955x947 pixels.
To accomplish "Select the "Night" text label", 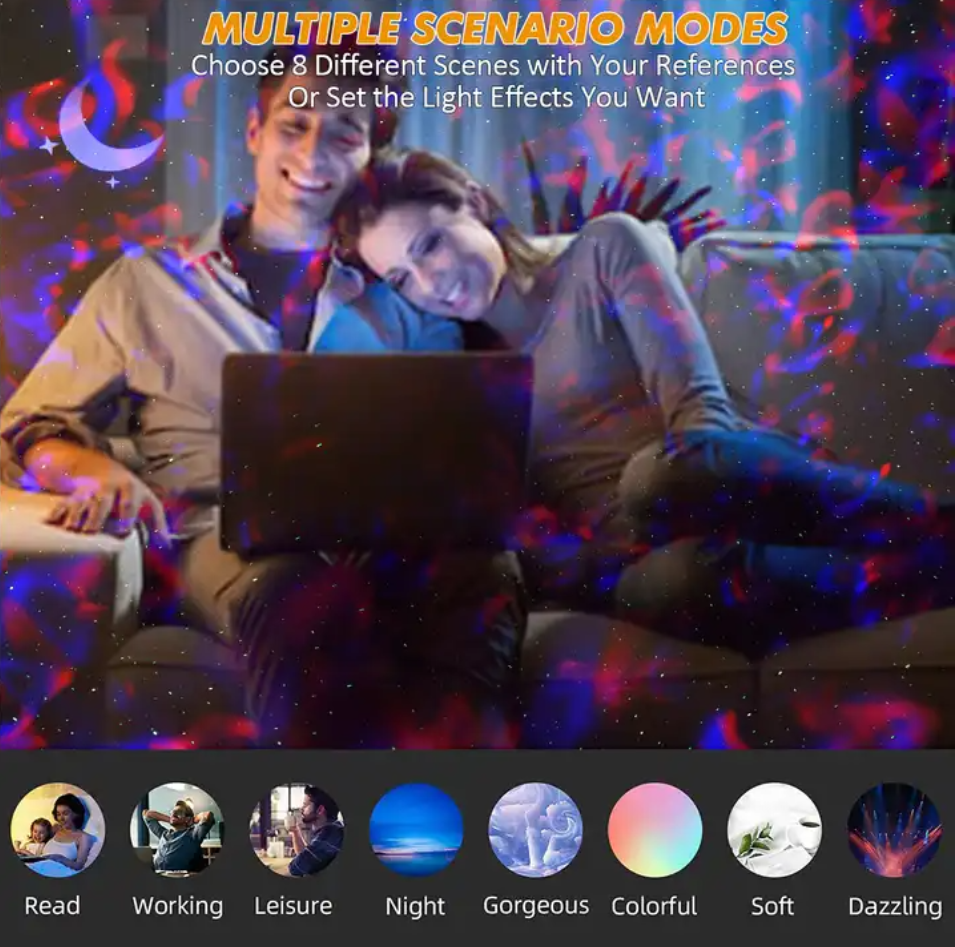I will click(x=415, y=907).
